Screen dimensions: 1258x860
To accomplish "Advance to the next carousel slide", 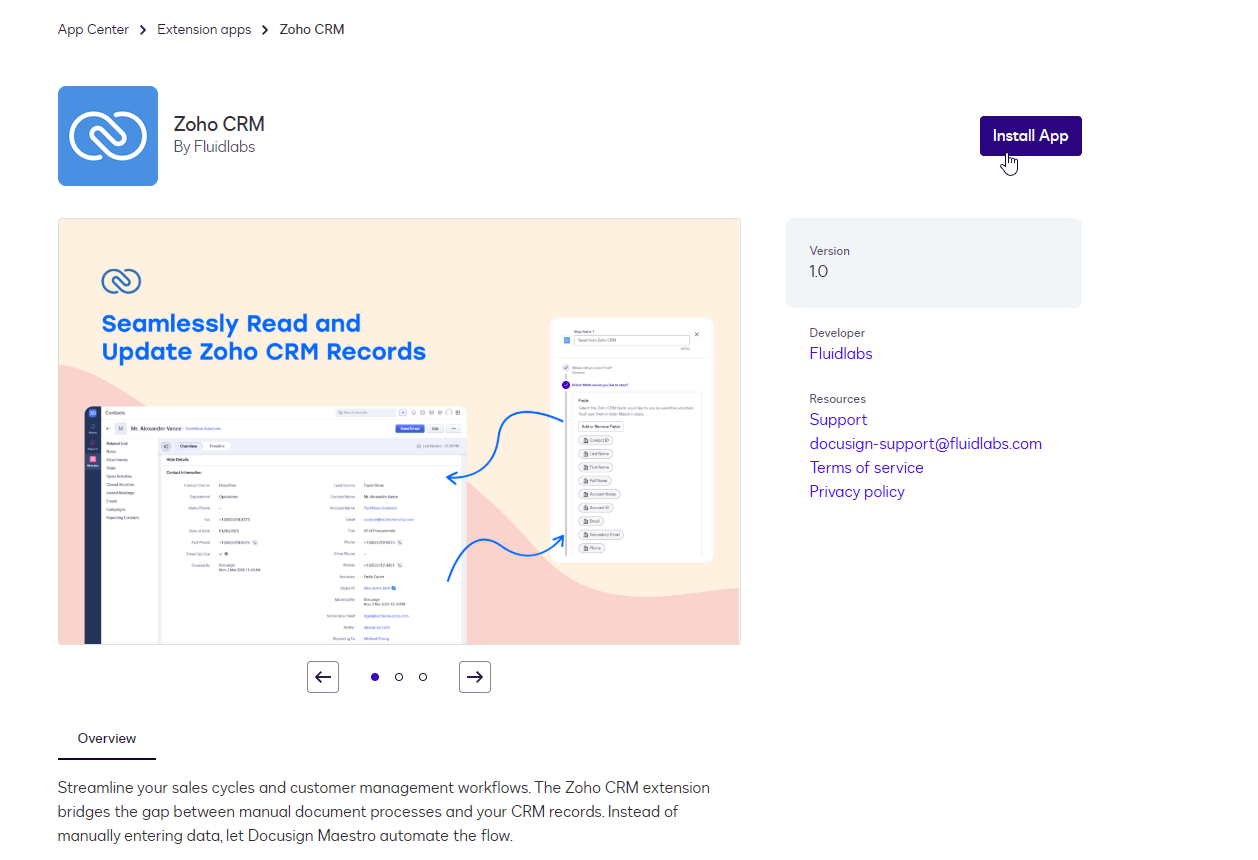I will click(475, 677).
